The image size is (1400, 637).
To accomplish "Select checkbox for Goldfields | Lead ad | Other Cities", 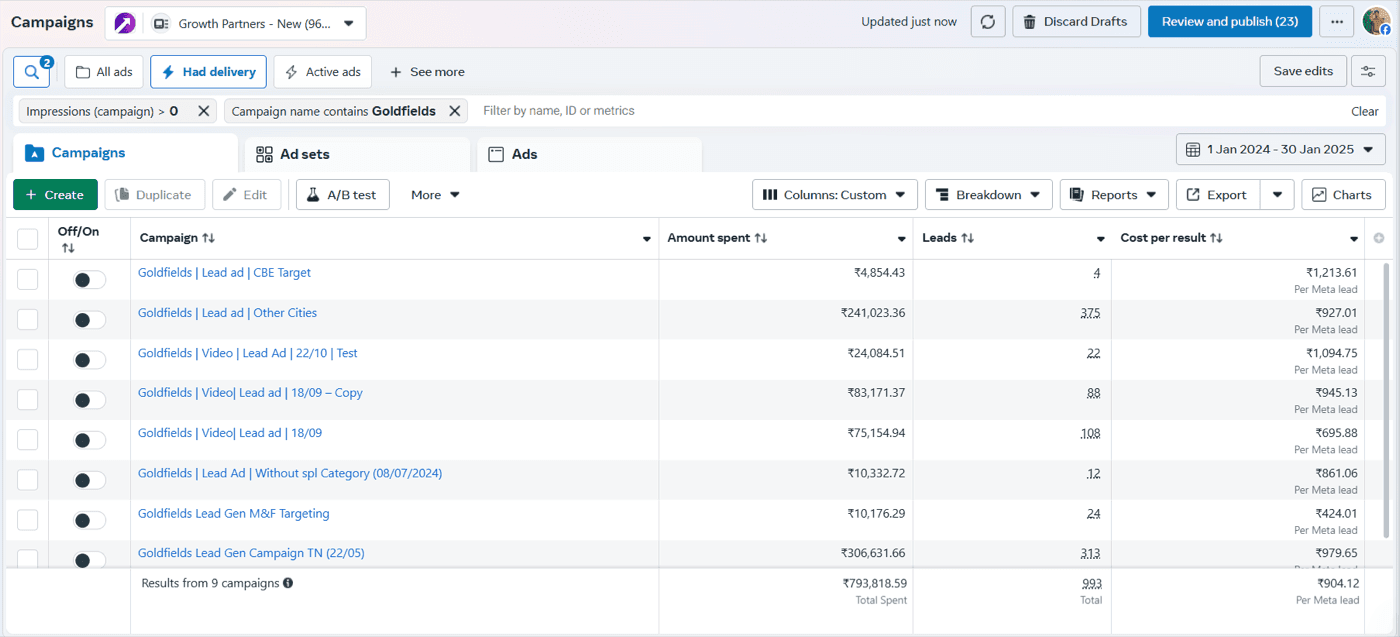I will [28, 320].
